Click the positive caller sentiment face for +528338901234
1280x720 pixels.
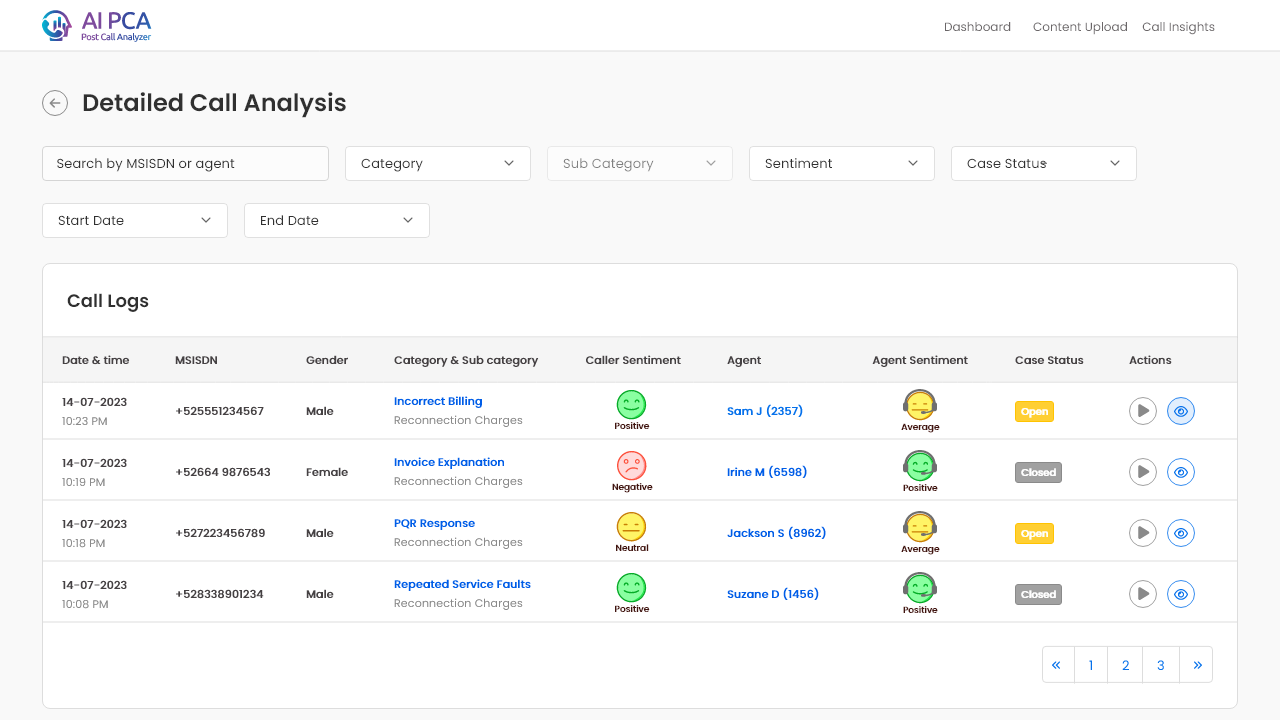631,588
